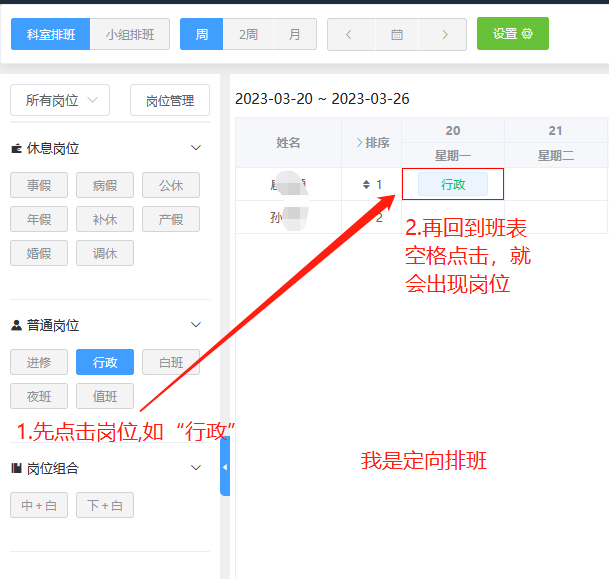Collapse the 休息岗位 section
The image size is (609, 579).
196,148
